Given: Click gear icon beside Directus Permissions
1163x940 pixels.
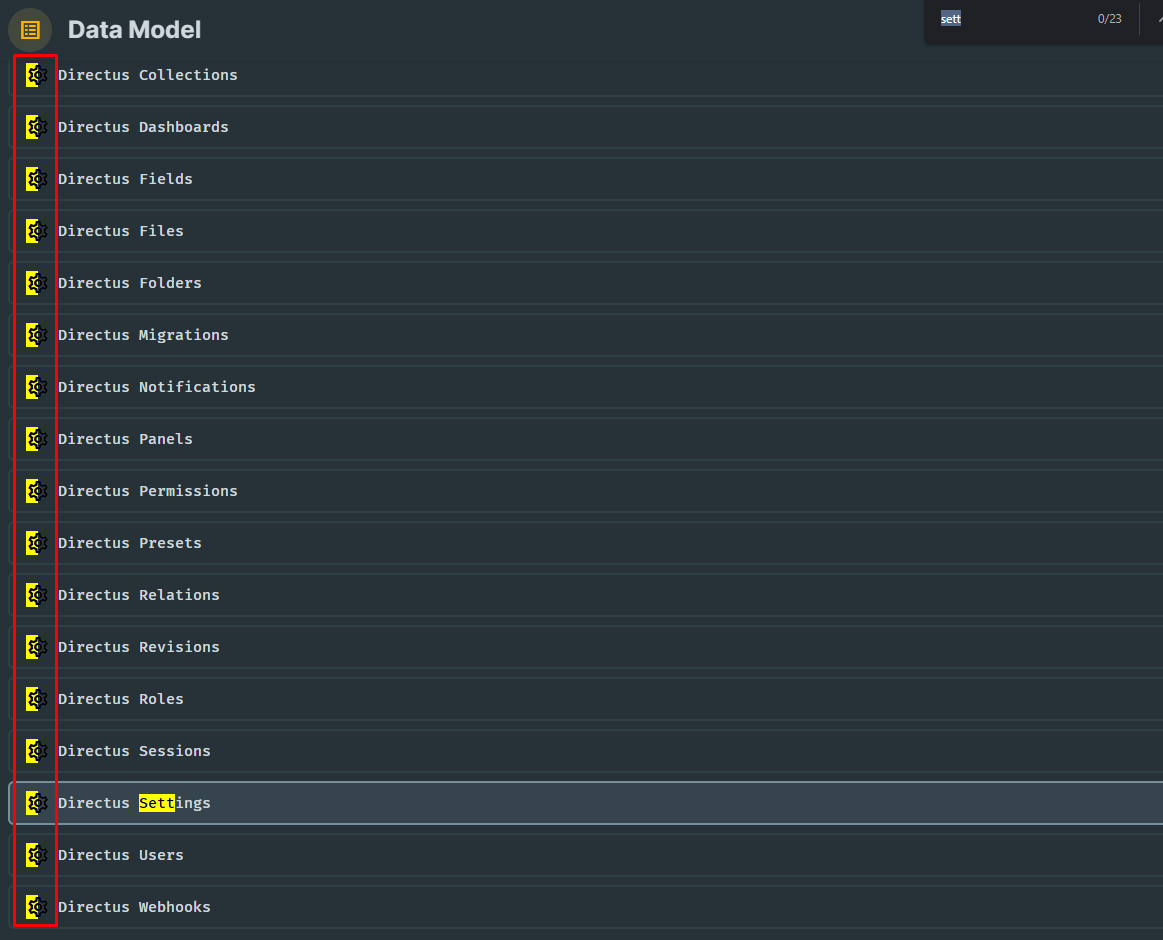Looking at the screenshot, I should (36, 490).
